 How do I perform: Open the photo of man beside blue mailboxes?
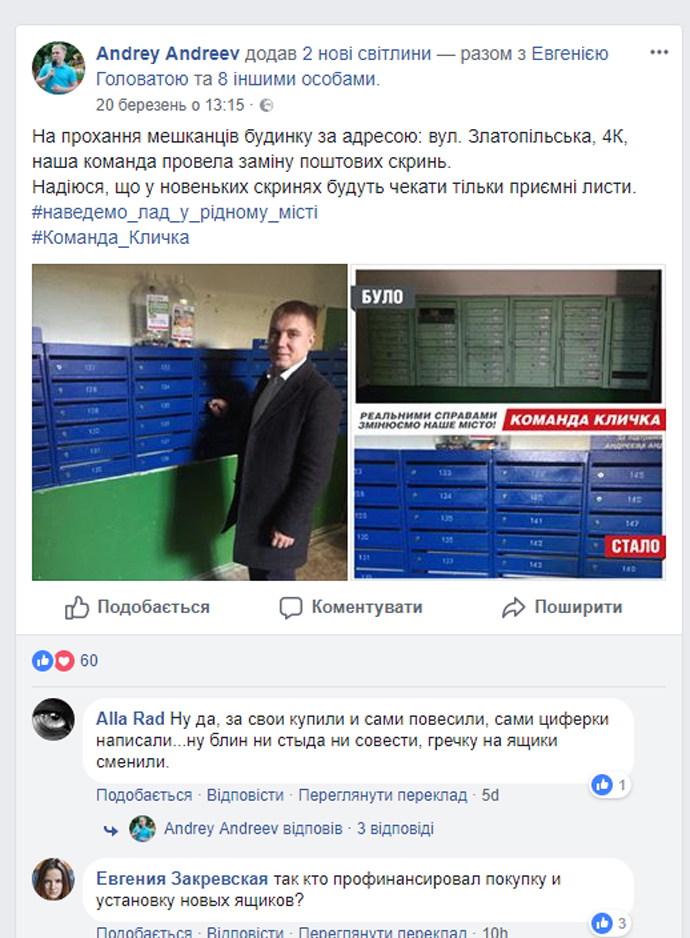click(190, 422)
